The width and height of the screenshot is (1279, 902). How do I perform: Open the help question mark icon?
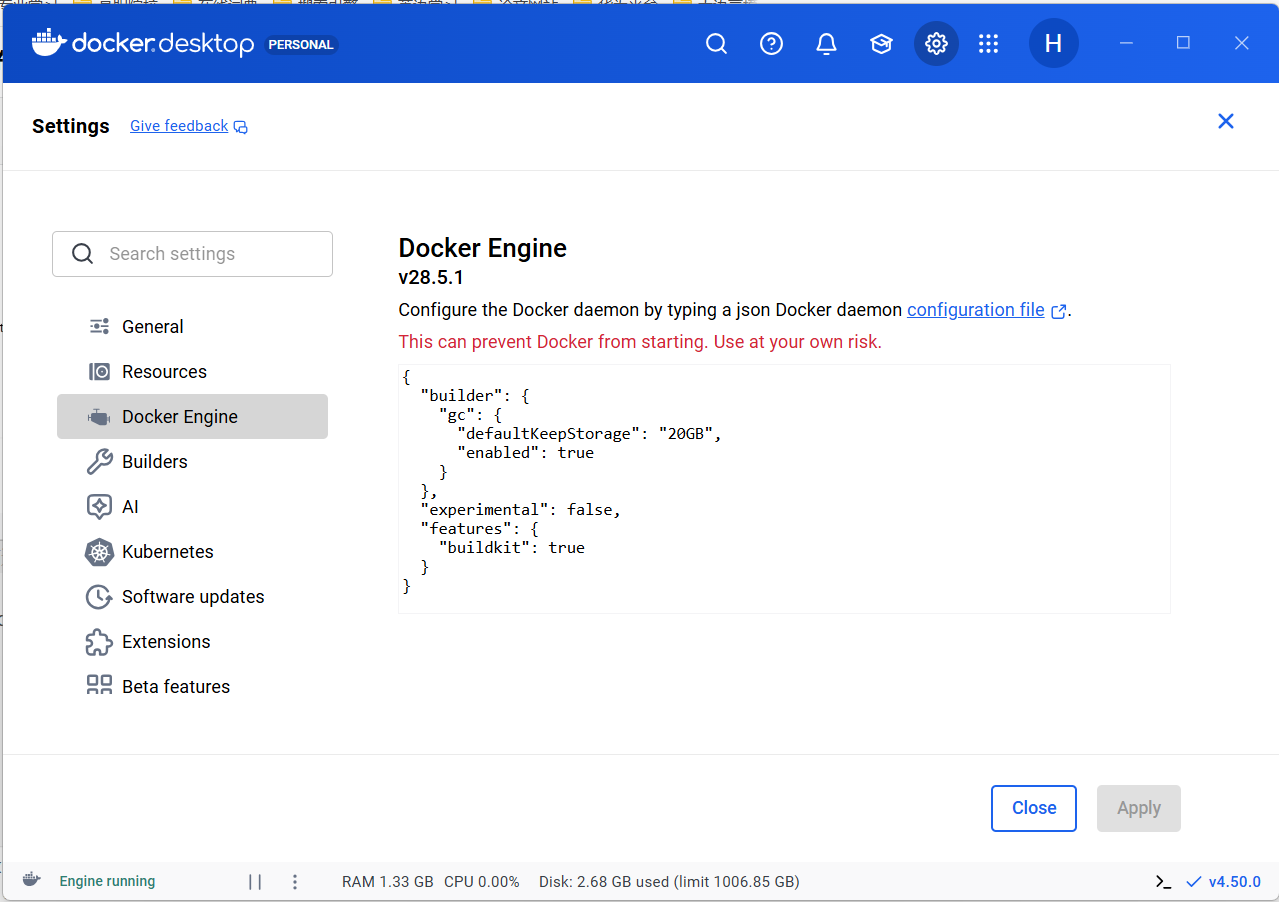click(771, 44)
